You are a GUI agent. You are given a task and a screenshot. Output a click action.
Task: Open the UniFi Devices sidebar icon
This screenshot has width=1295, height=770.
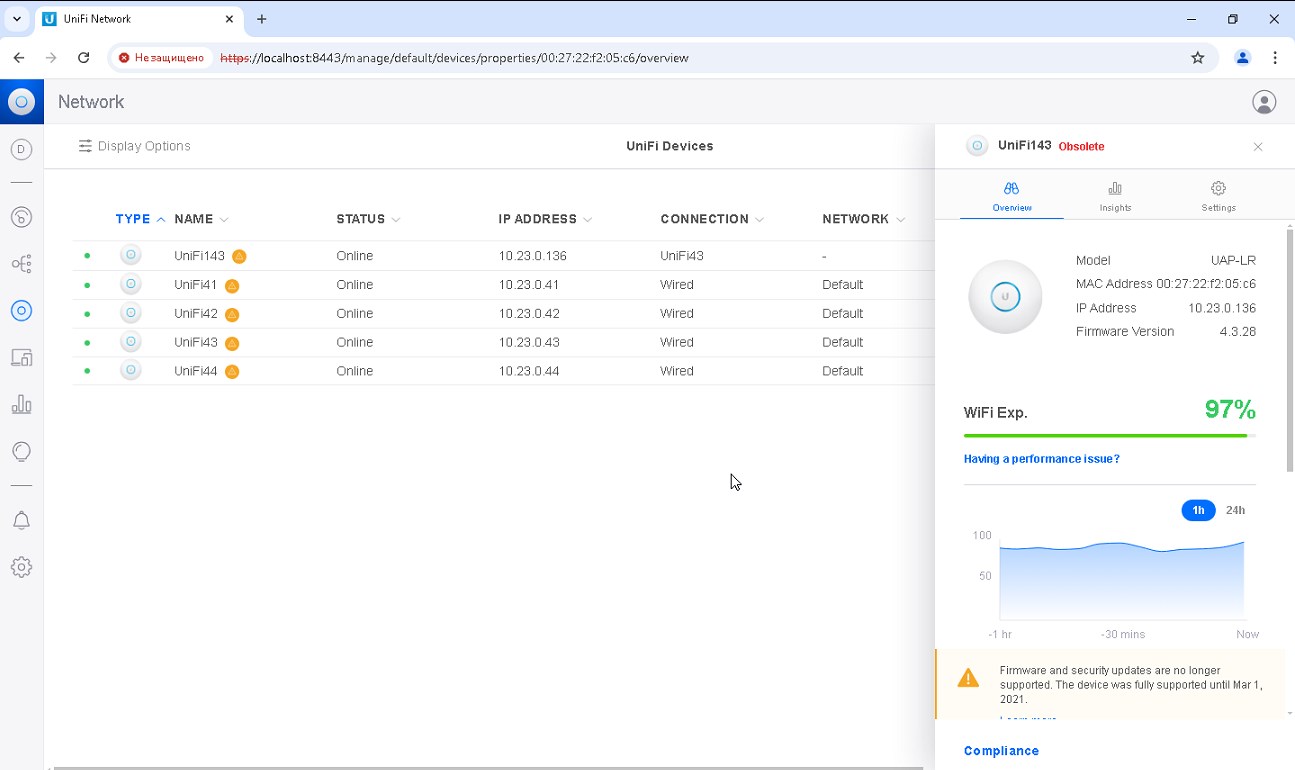[x=21, y=311]
